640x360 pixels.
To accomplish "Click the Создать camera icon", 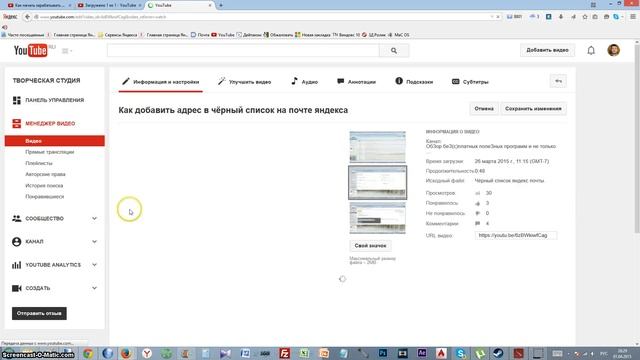I will pos(16,288).
